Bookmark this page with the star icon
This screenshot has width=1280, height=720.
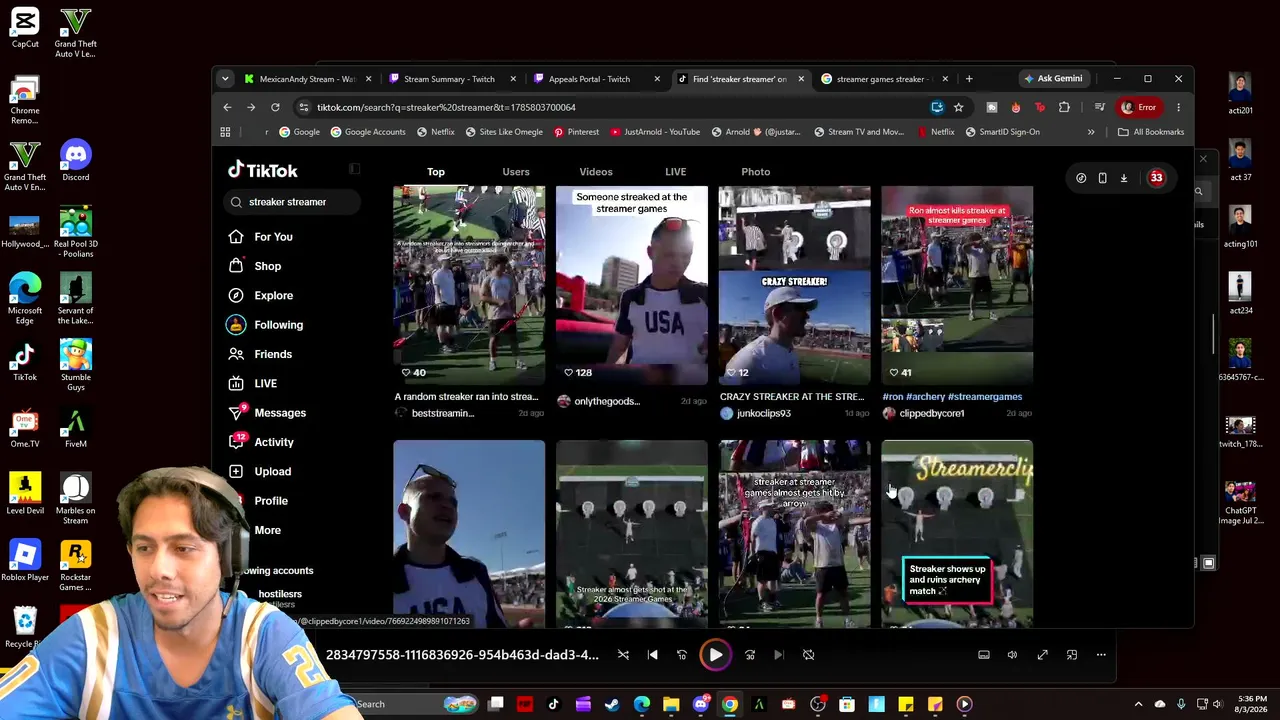(x=958, y=107)
